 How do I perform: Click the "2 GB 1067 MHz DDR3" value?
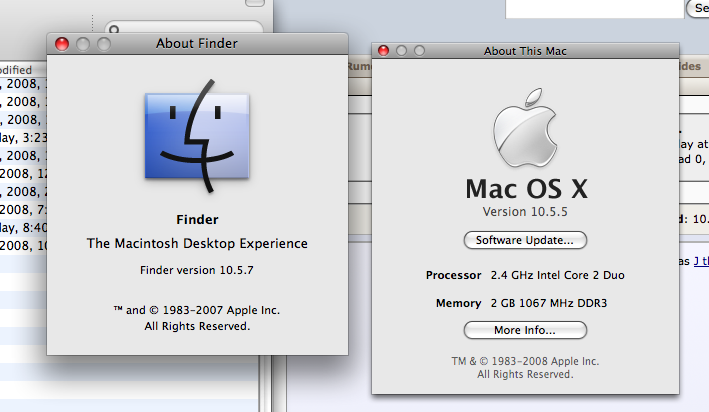coord(549,303)
